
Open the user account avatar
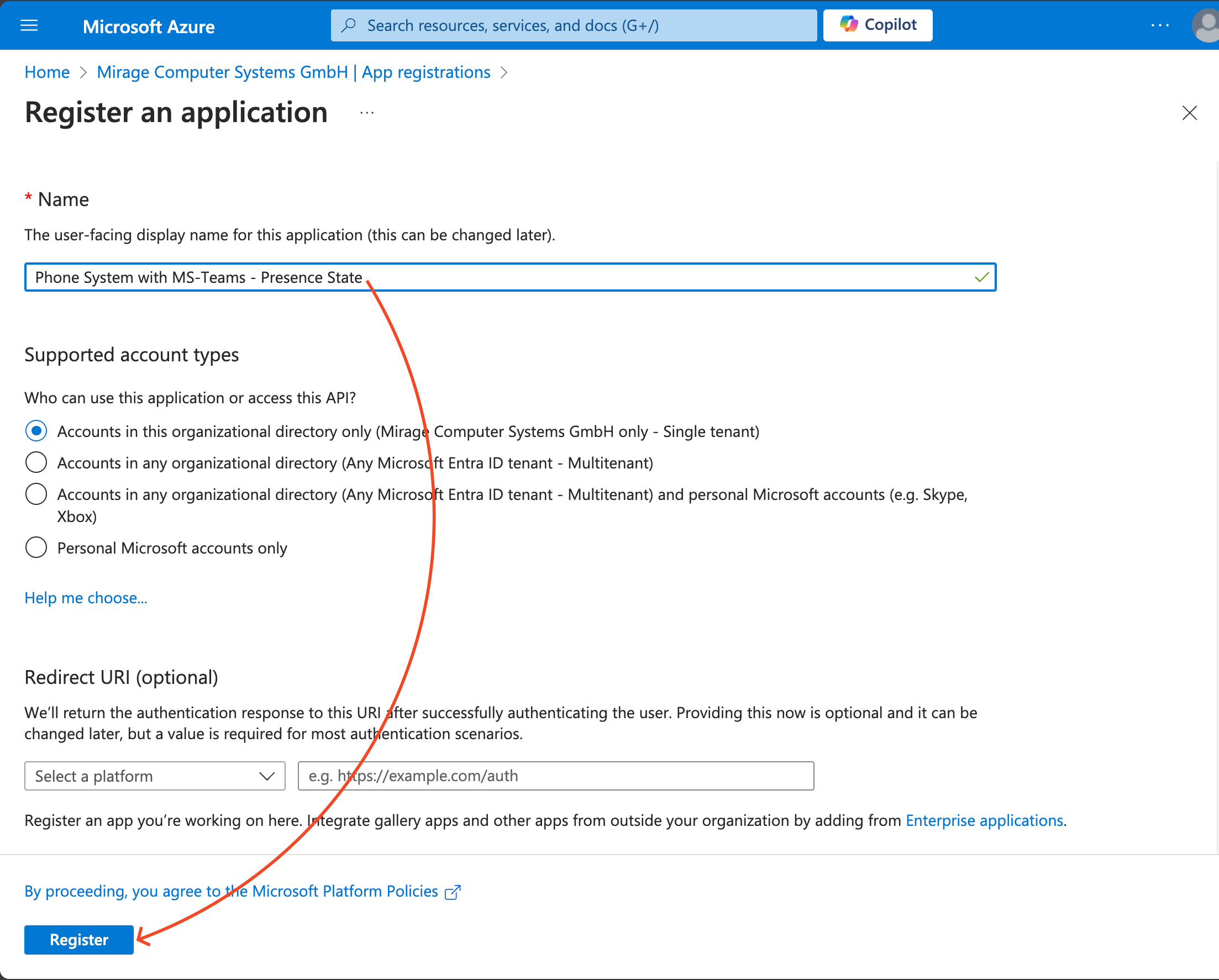(1206, 26)
